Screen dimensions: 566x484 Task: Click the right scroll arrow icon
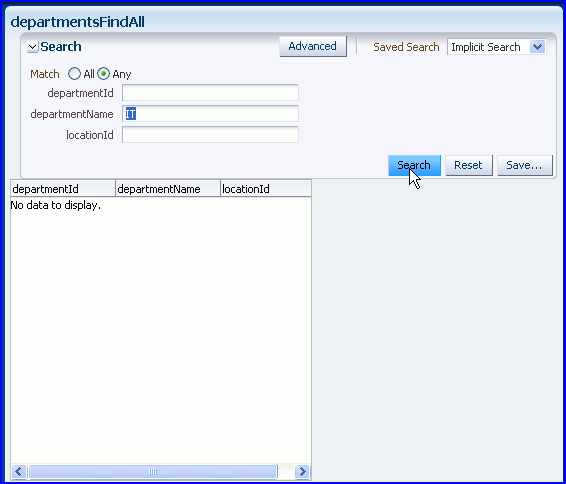click(x=302, y=471)
